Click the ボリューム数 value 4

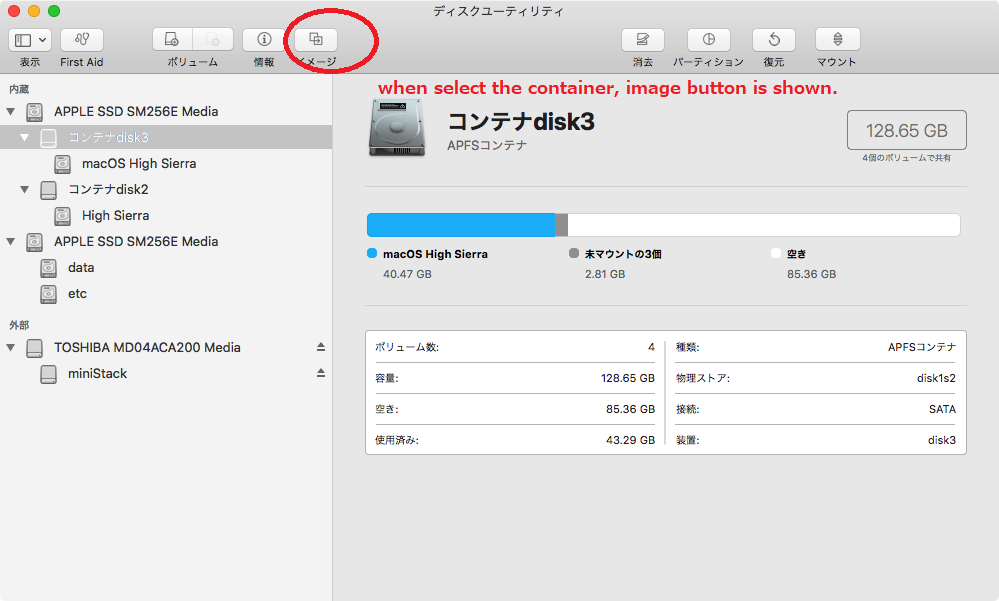tap(651, 347)
